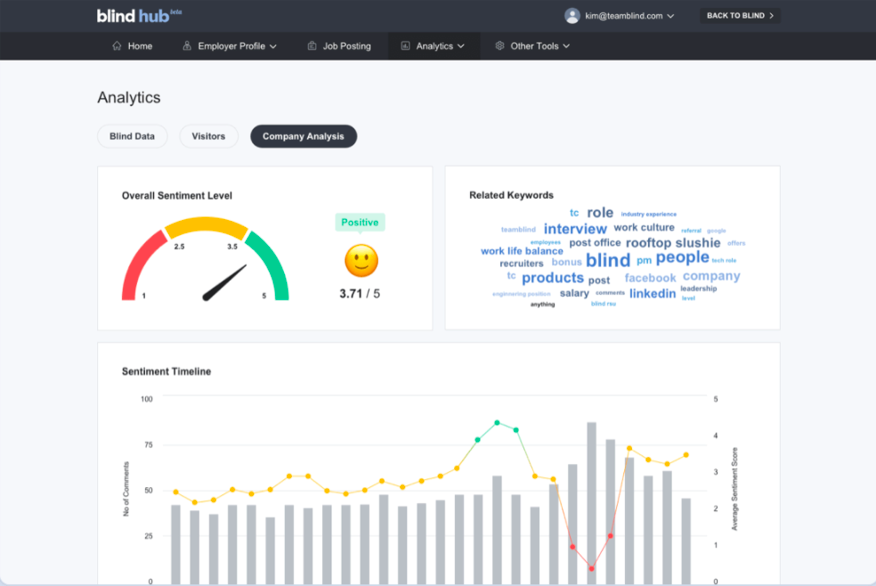Click the highest green point on timeline
This screenshot has height=586, width=876.
click(497, 423)
